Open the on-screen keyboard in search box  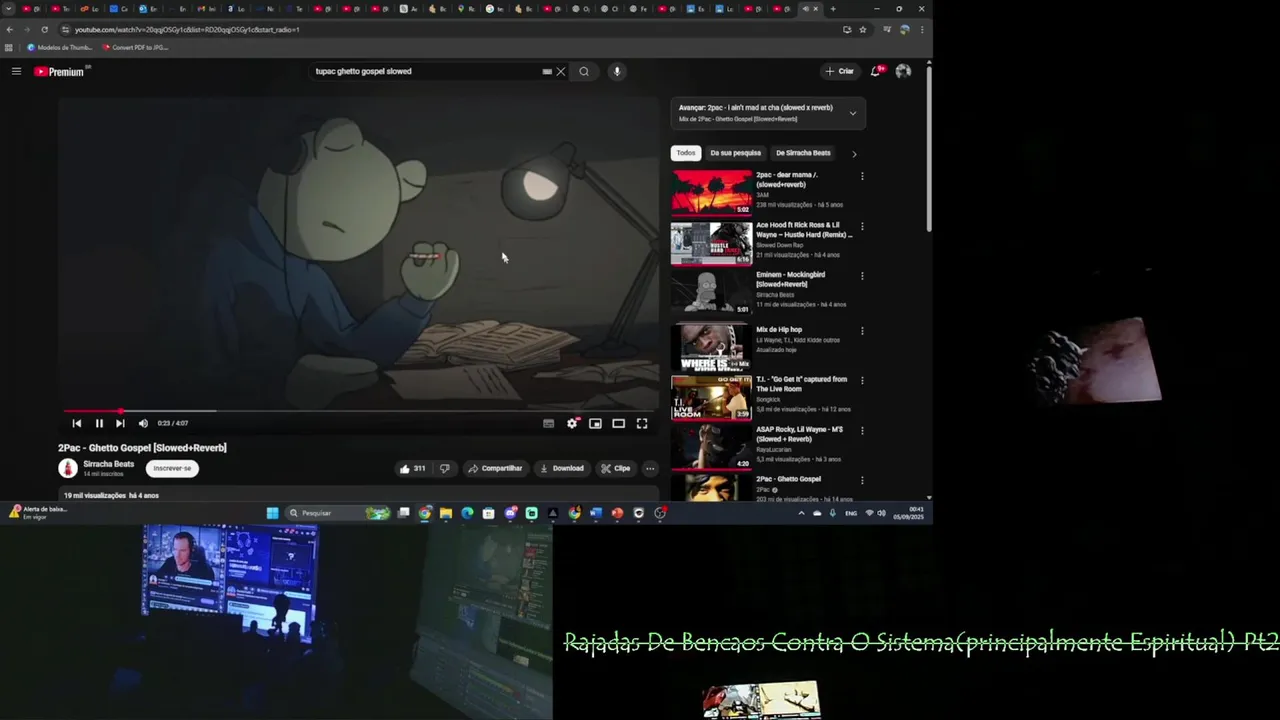547,71
